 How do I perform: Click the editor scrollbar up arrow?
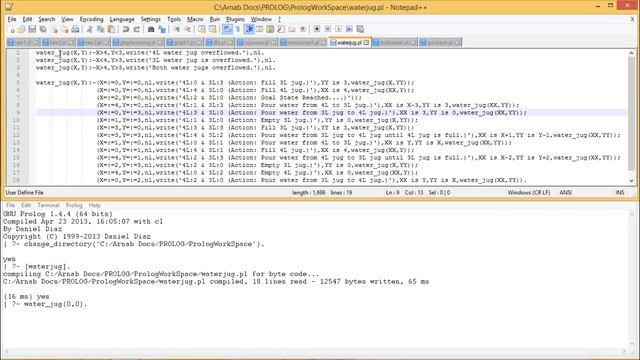point(631,53)
